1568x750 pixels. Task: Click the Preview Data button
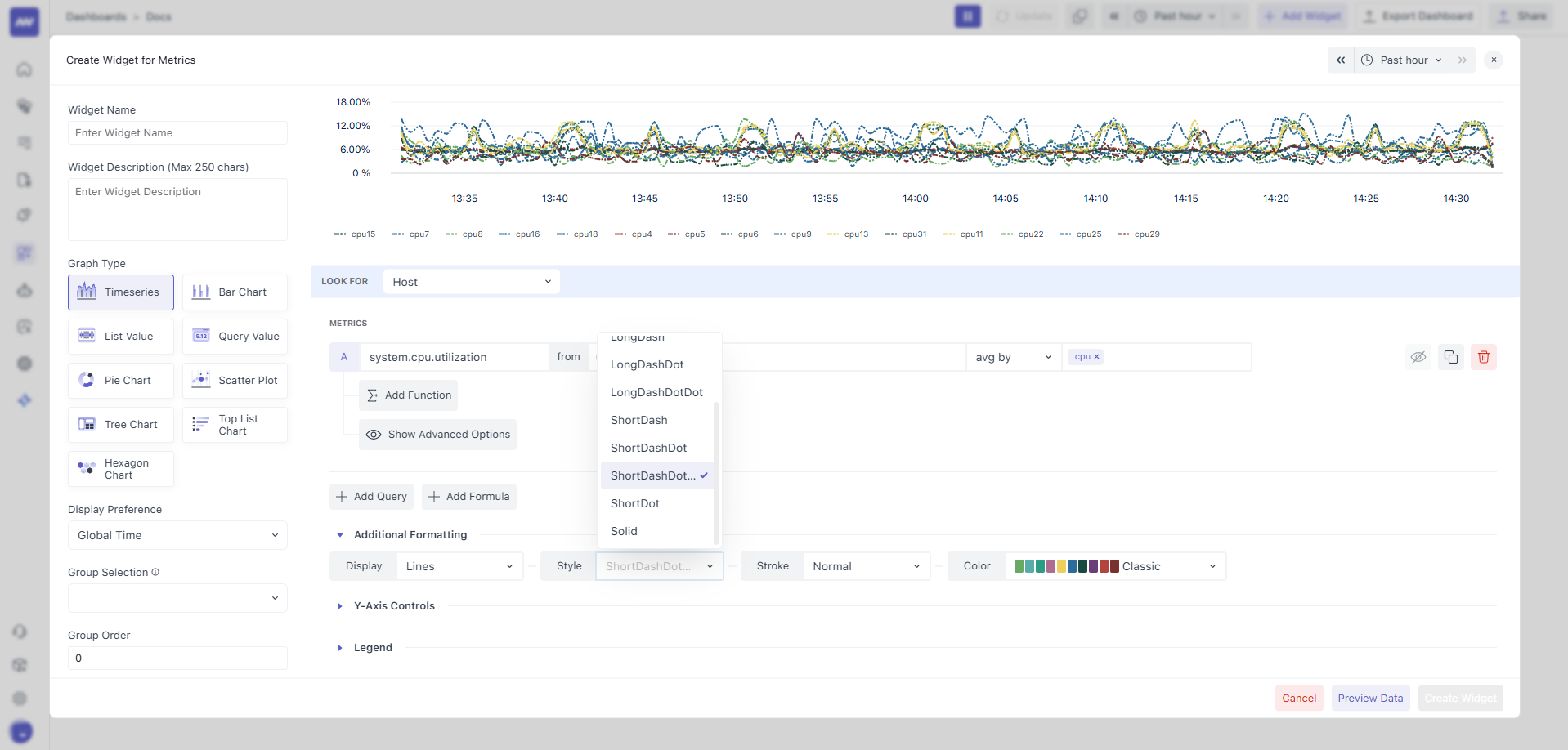tap(1370, 698)
